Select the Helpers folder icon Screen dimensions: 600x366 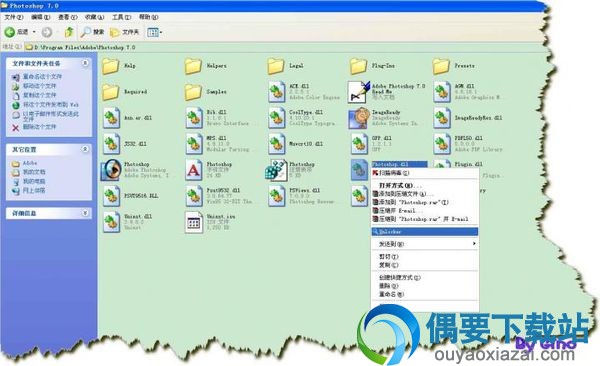[193, 66]
